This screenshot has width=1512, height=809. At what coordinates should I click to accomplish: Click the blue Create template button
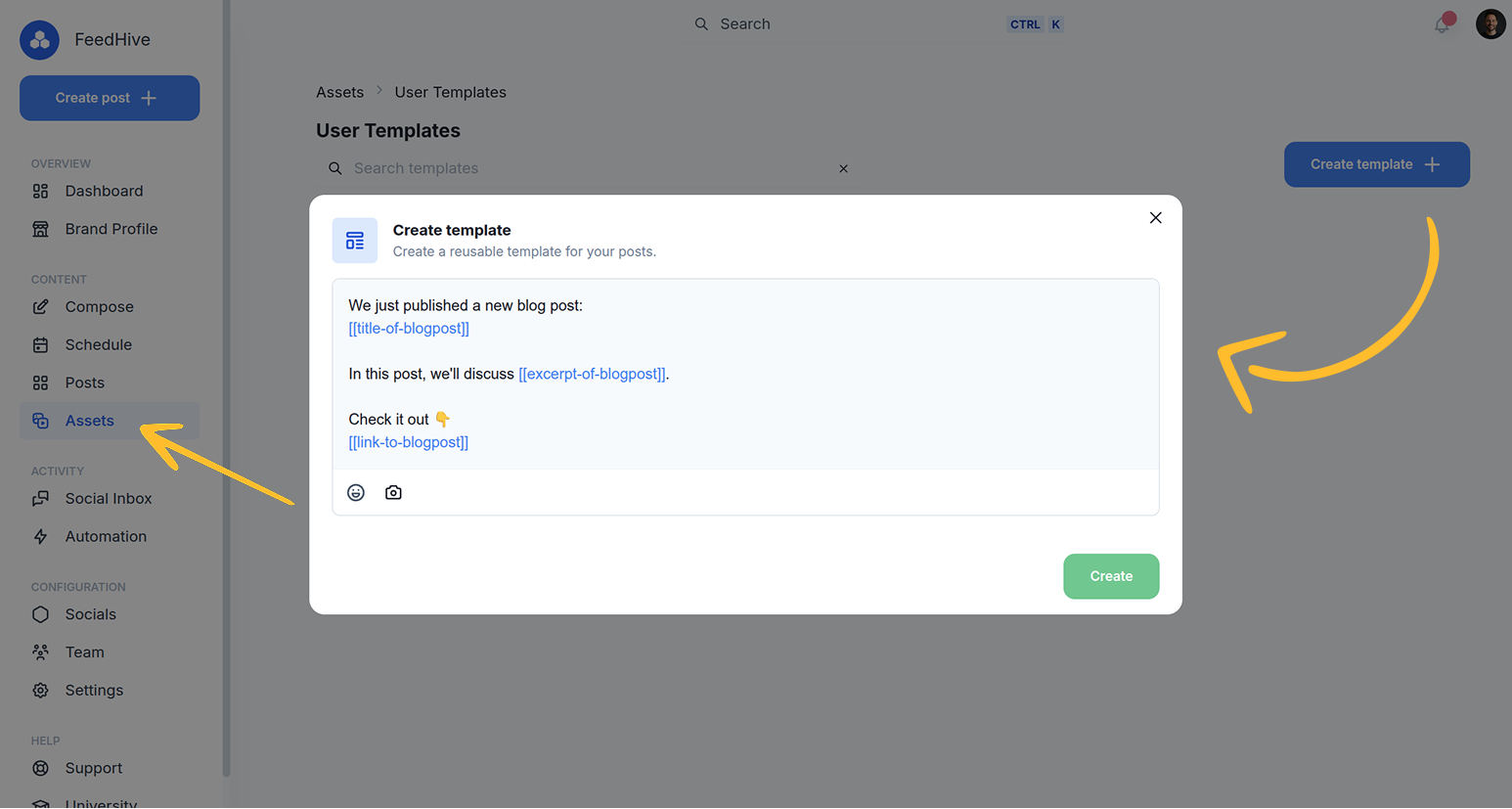1376,164
